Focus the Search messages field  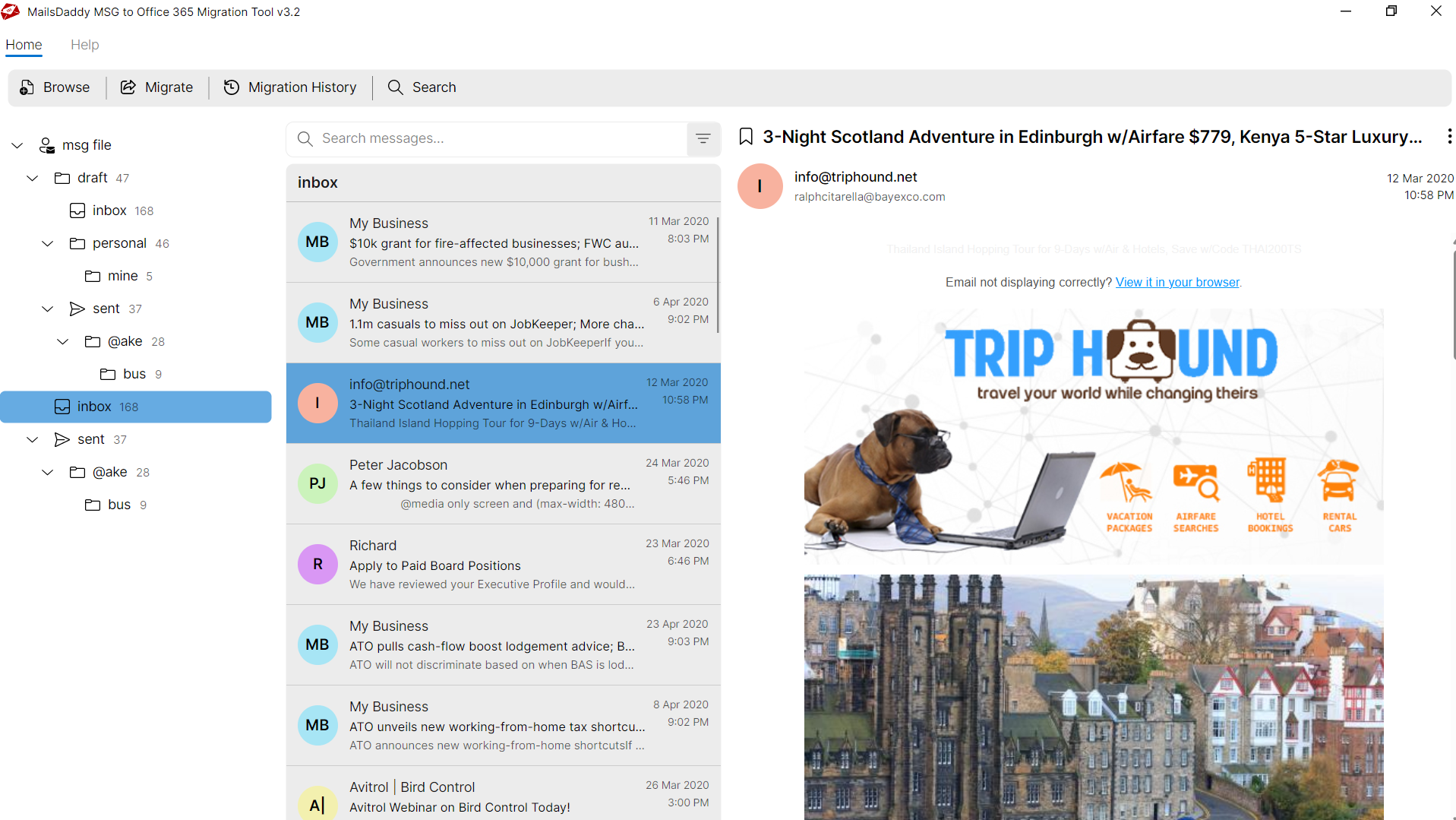tap(486, 138)
